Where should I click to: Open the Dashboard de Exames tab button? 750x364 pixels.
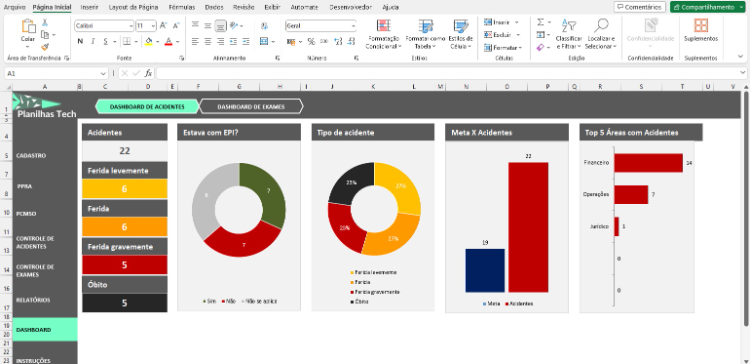tap(251, 106)
